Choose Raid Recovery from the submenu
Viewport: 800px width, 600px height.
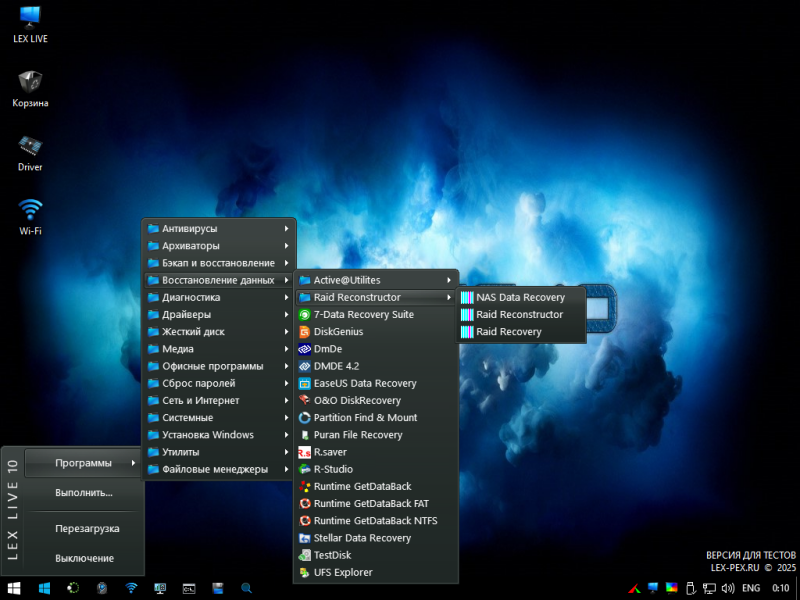[x=508, y=332]
